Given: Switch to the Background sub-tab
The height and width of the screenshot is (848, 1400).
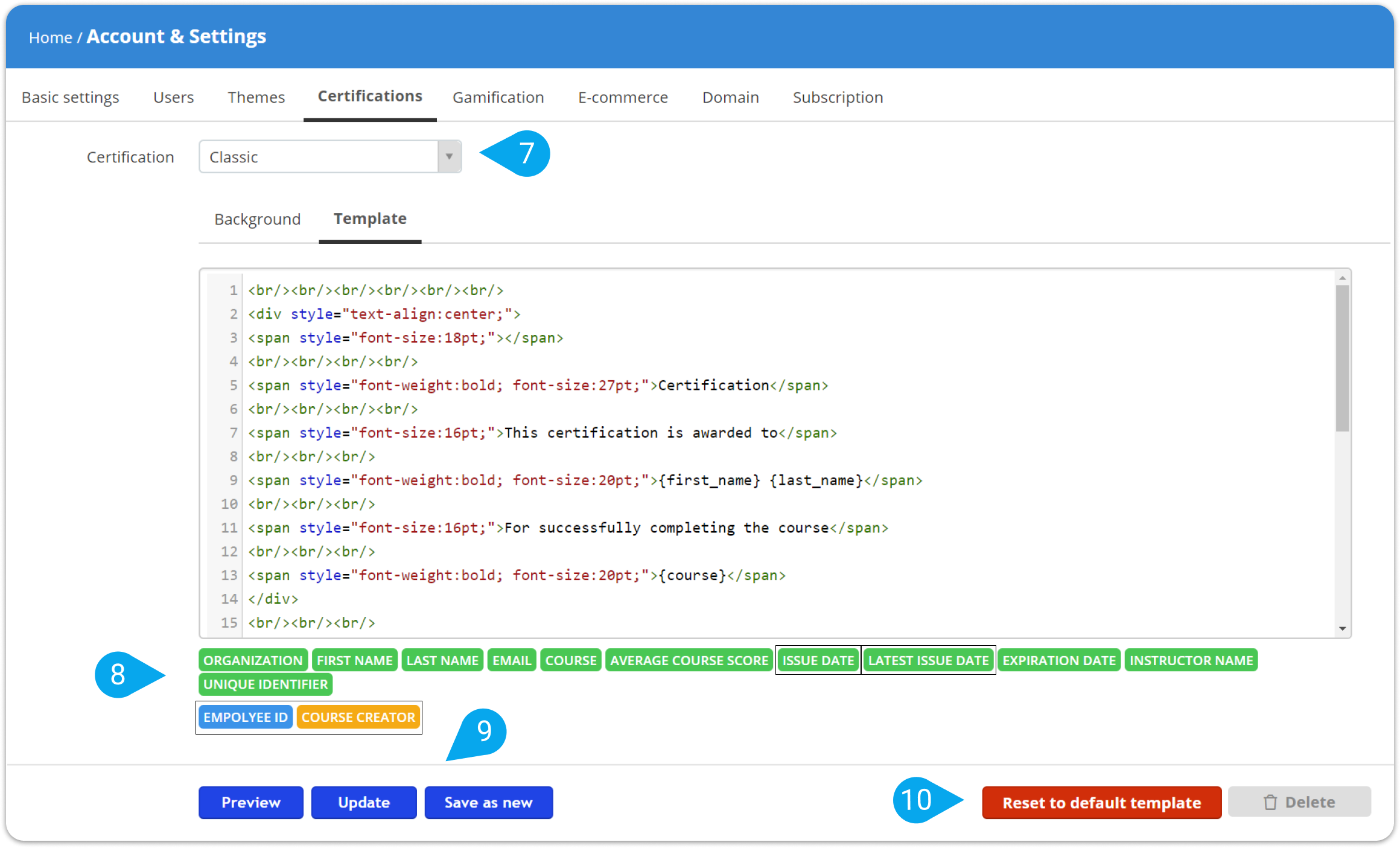Looking at the screenshot, I should coord(257,219).
